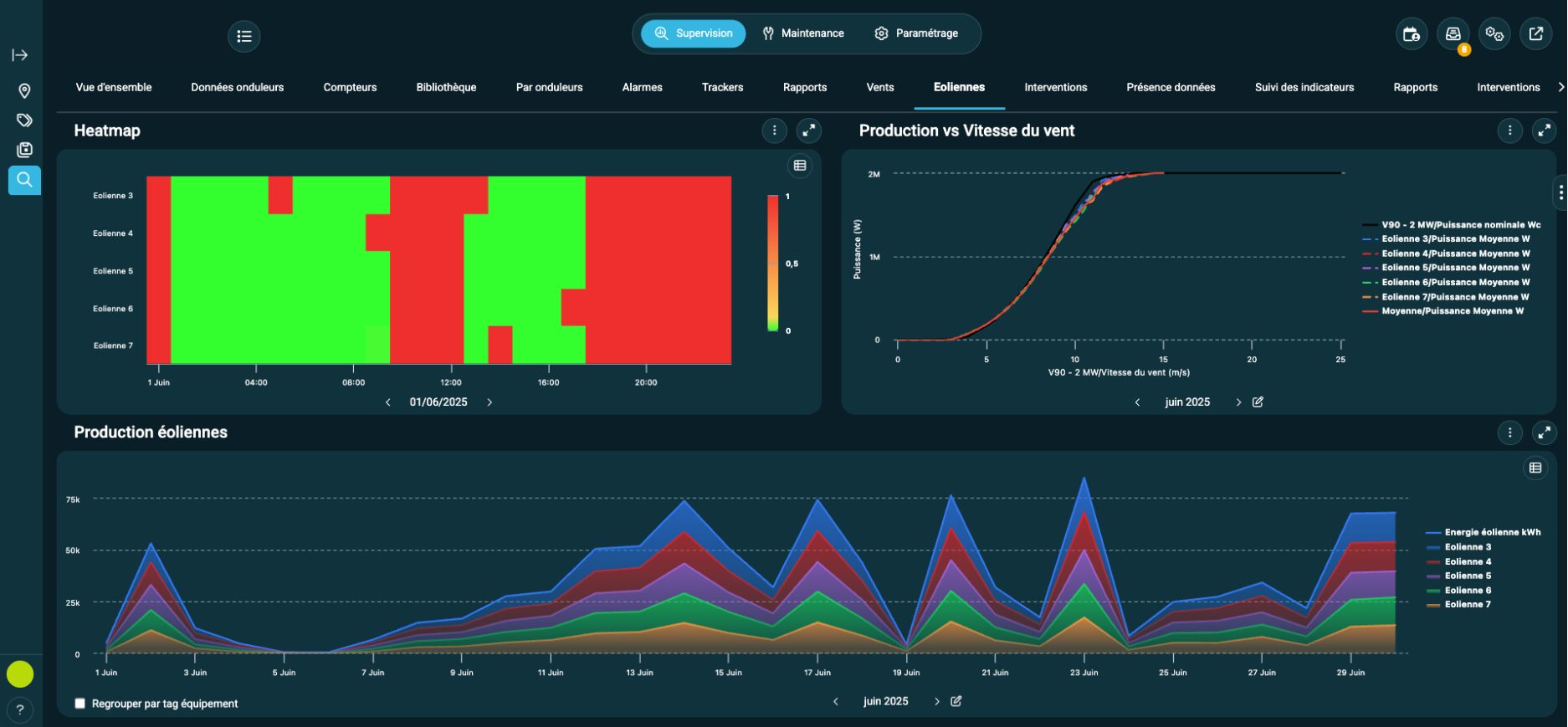This screenshot has width=1568, height=727.
Task: Open the notifications inbox with badge
Action: click(1453, 34)
